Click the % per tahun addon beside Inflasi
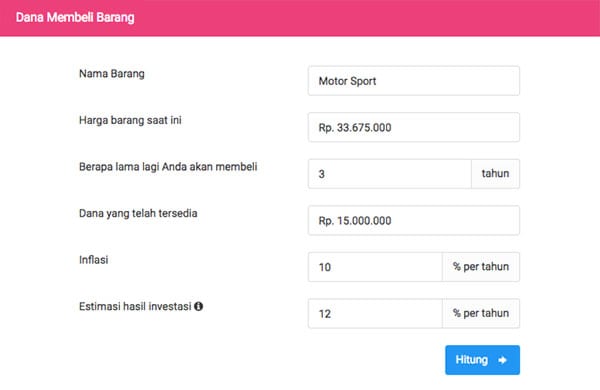This screenshot has width=600, height=390. pyautogui.click(x=481, y=267)
